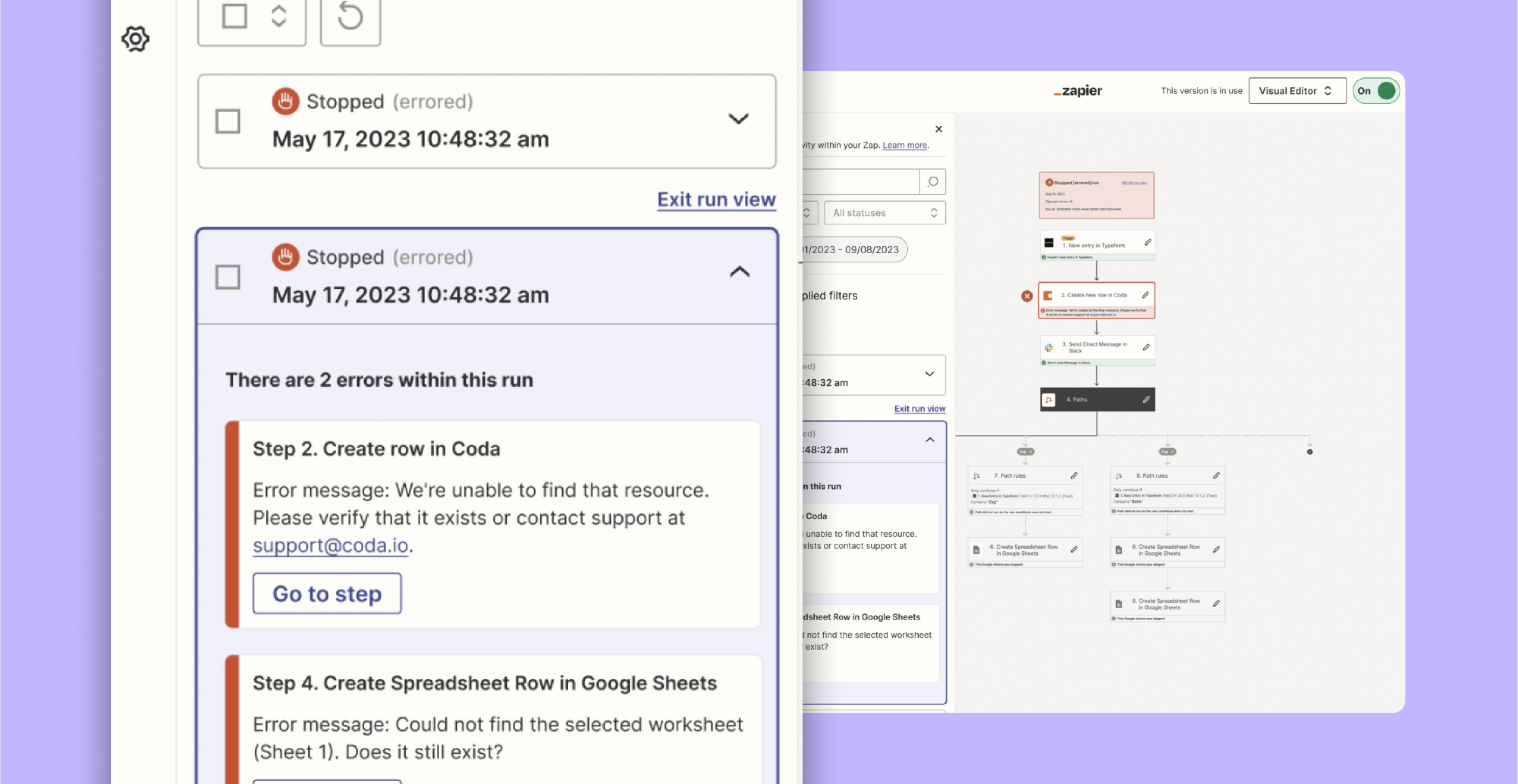Open settings via the gear icon
The image size is (1518, 784).
tap(136, 39)
